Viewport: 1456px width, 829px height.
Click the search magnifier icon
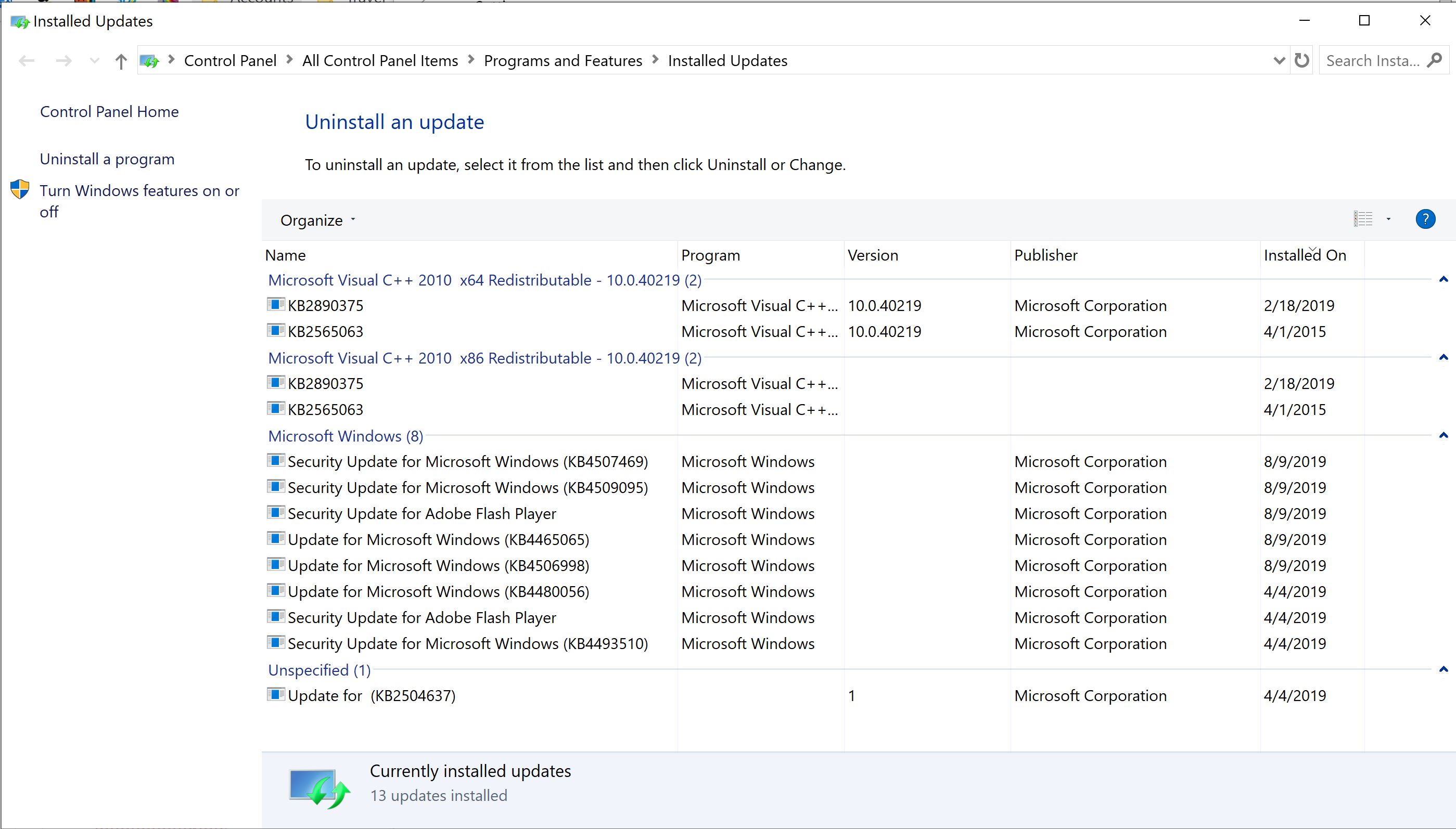coord(1435,60)
